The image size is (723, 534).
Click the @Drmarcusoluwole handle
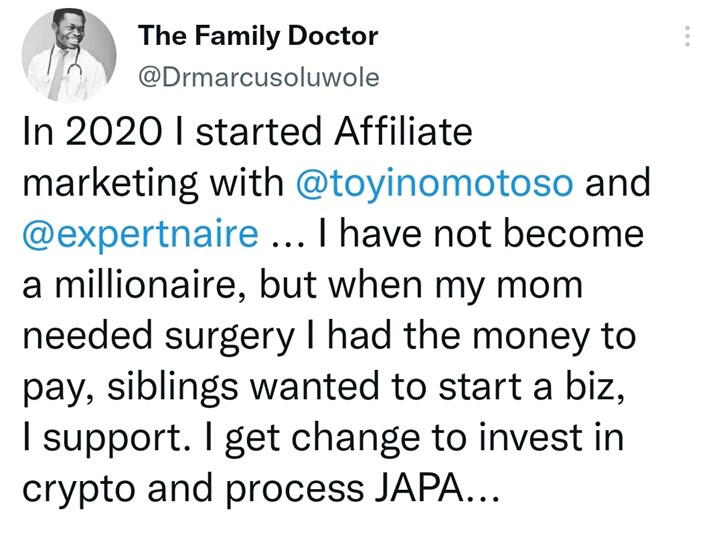258,75
